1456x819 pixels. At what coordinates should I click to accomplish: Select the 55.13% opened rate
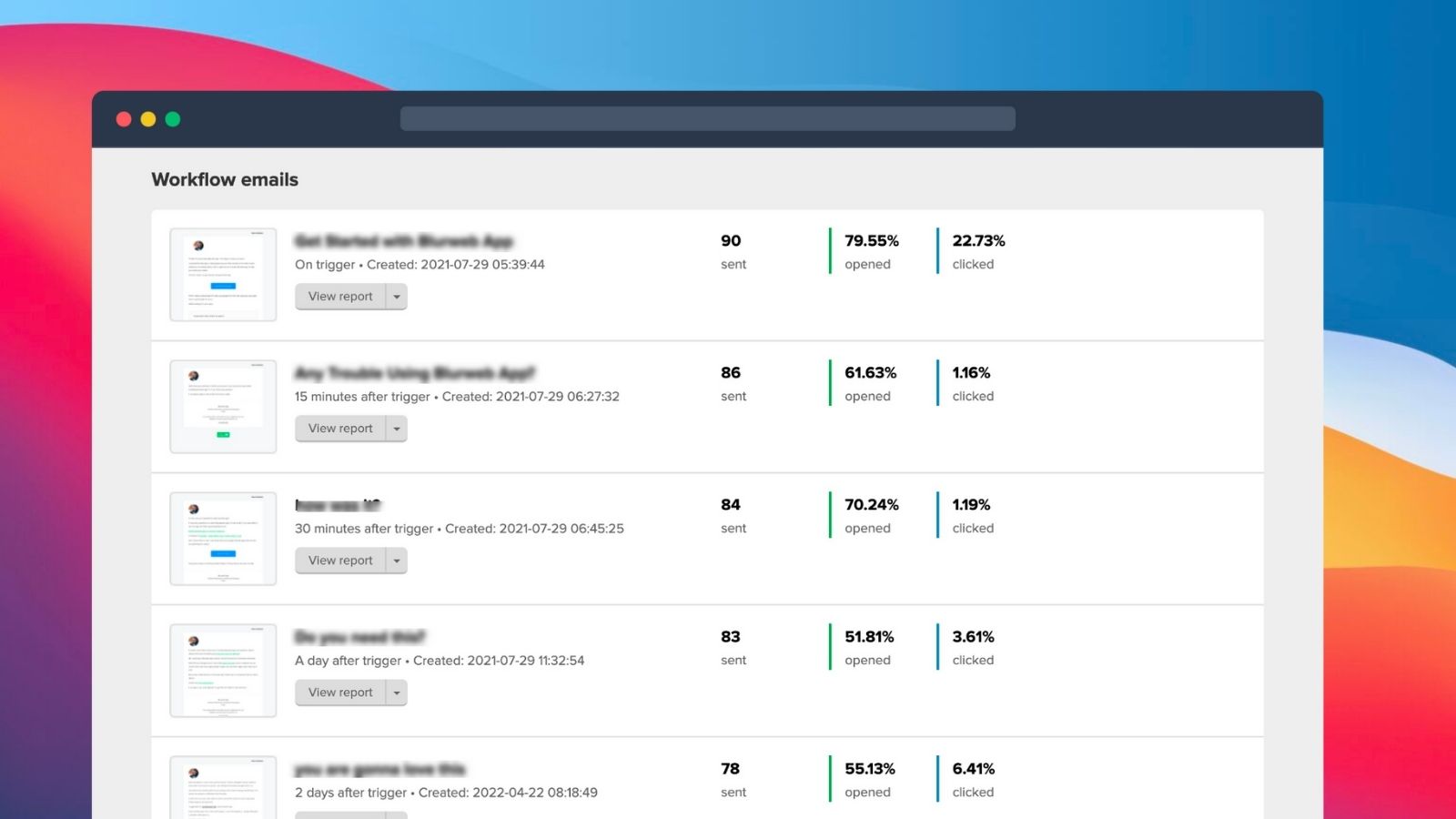coord(870,769)
